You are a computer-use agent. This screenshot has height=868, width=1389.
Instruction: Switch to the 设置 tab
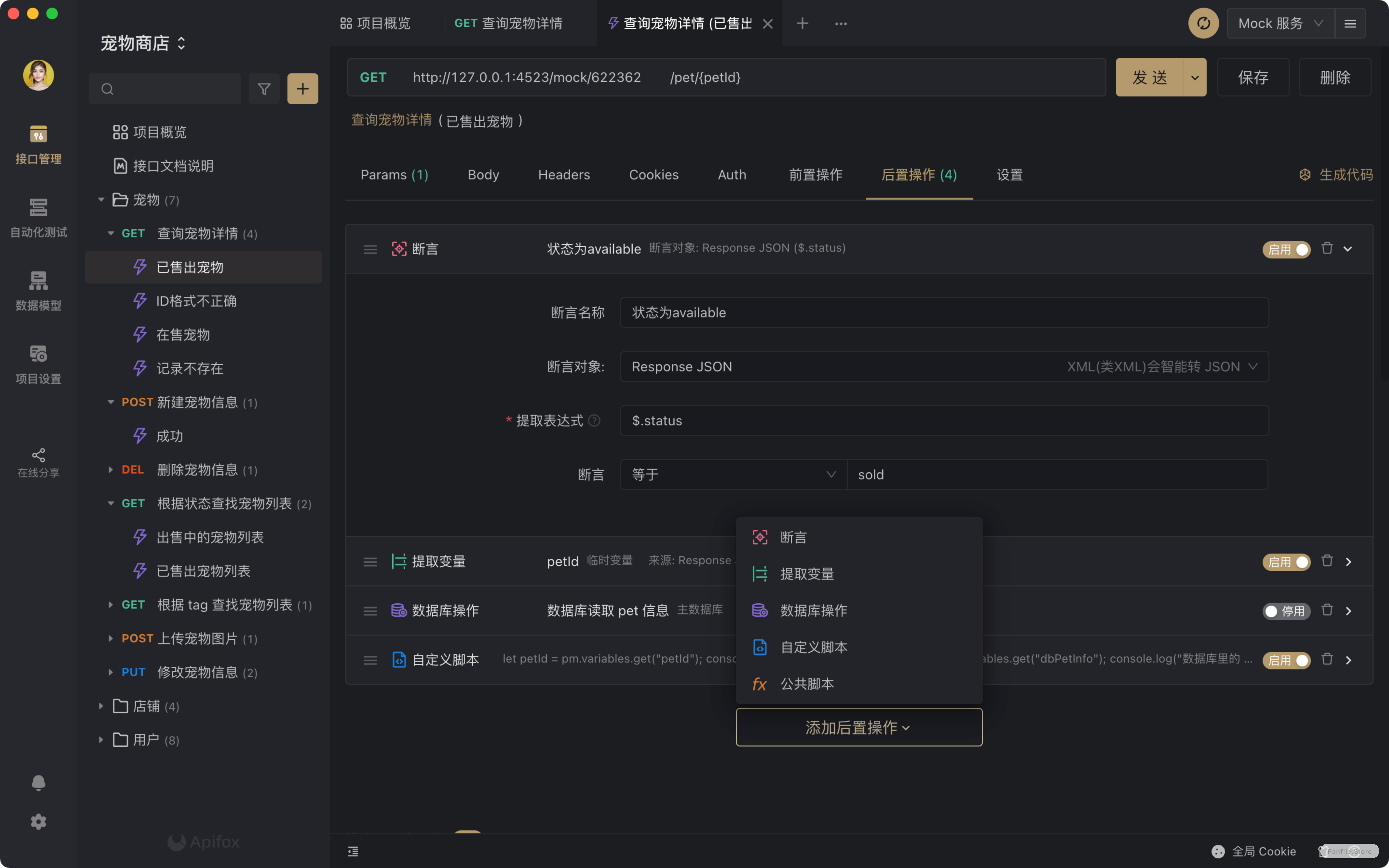[x=1010, y=175]
